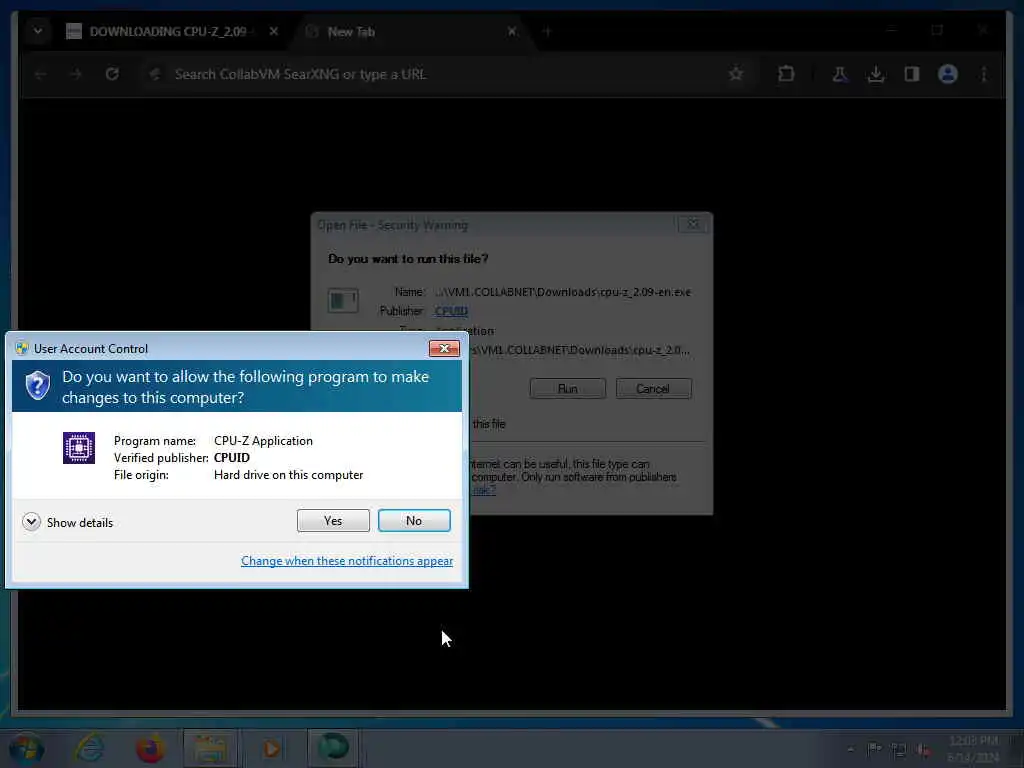Close the DOWNLOADING CPU-Z tab

point(274,31)
